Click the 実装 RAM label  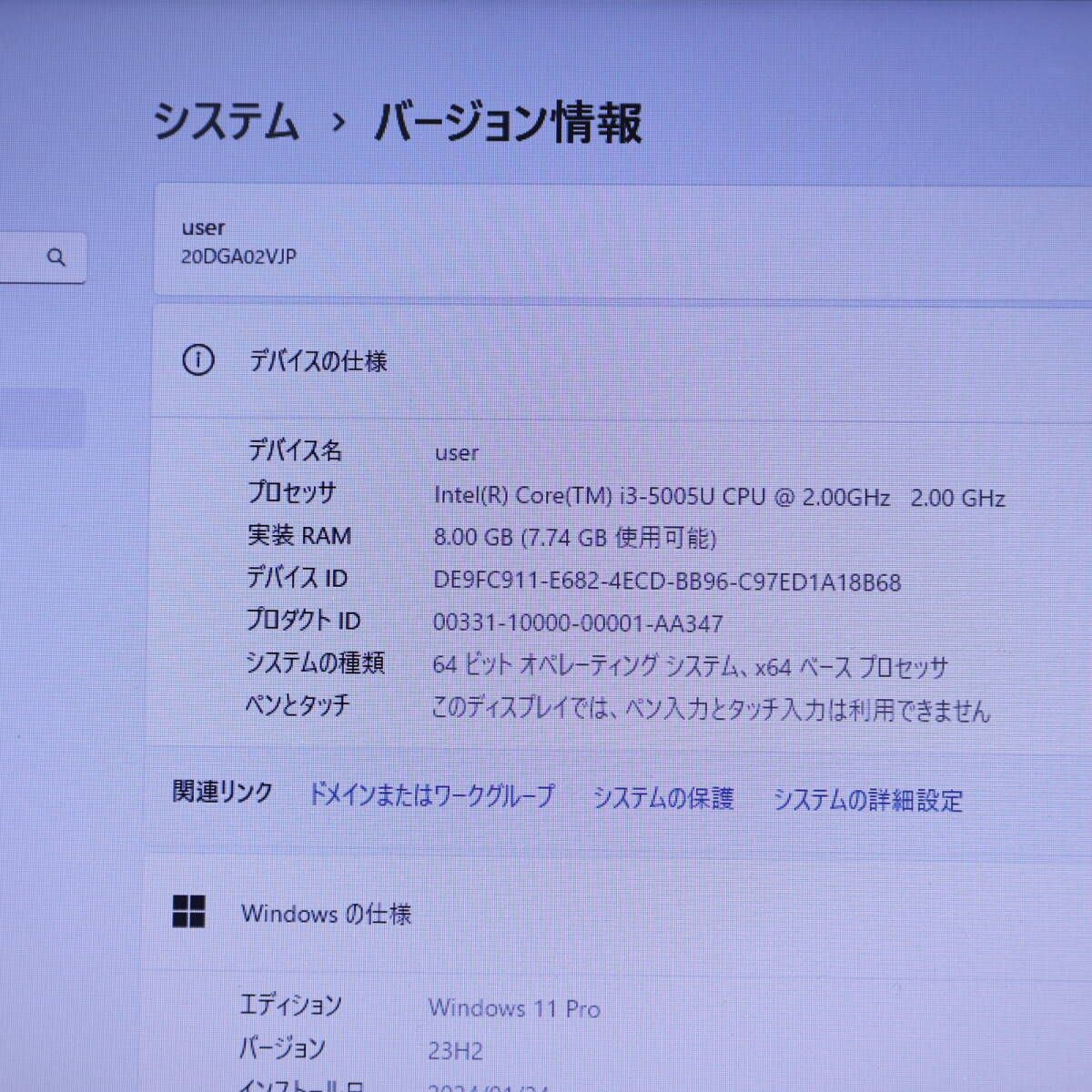(x=299, y=535)
